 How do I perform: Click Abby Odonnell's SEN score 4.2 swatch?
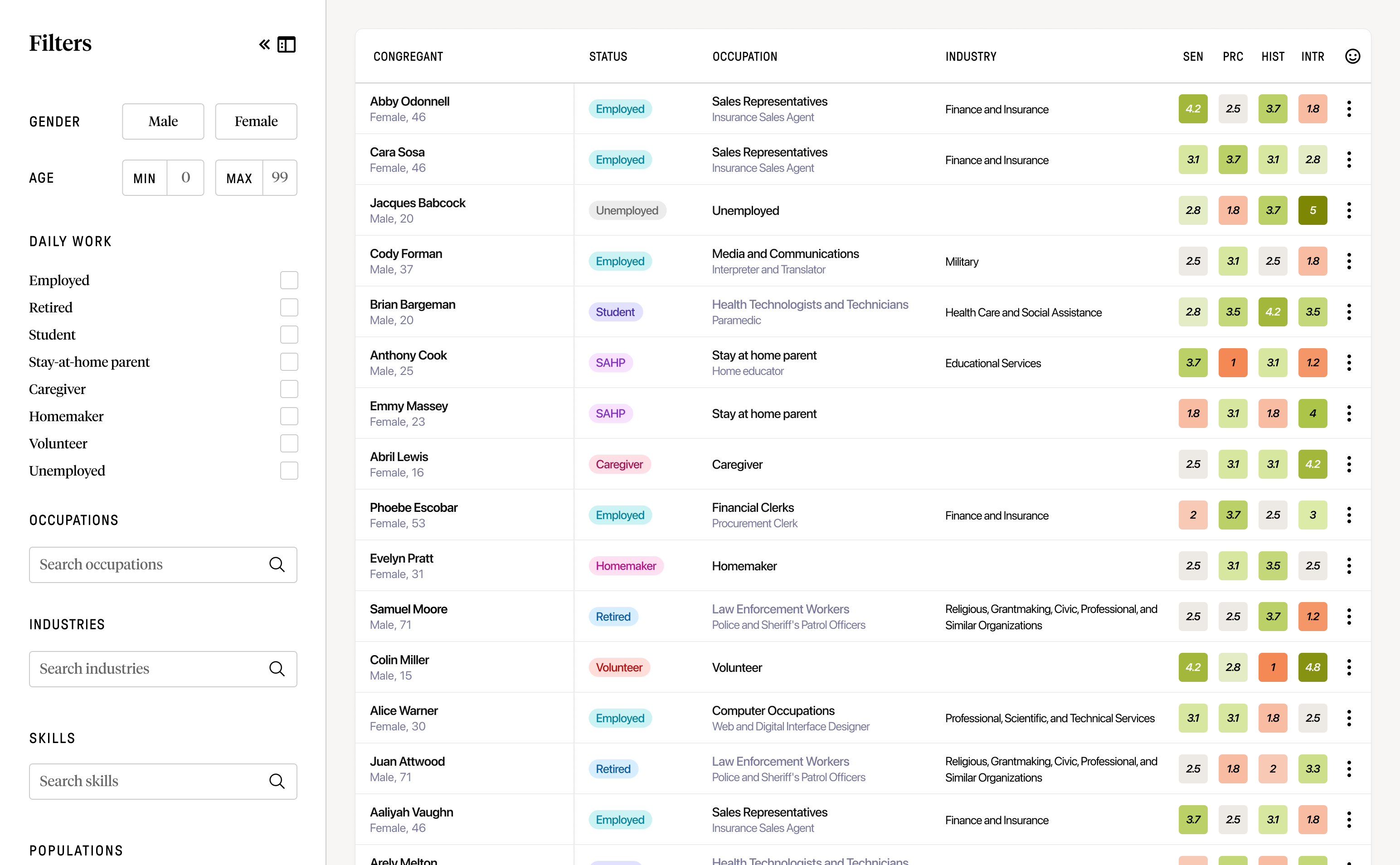[1193, 109]
